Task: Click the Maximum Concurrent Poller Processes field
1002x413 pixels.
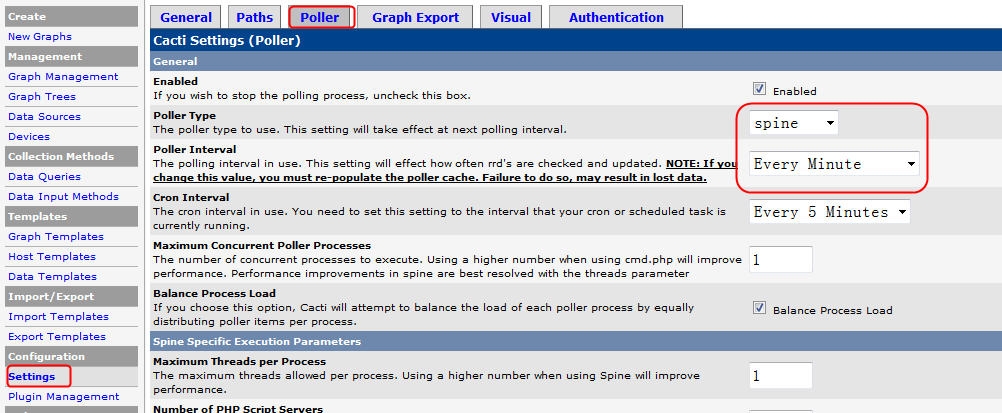Action: tap(781, 260)
